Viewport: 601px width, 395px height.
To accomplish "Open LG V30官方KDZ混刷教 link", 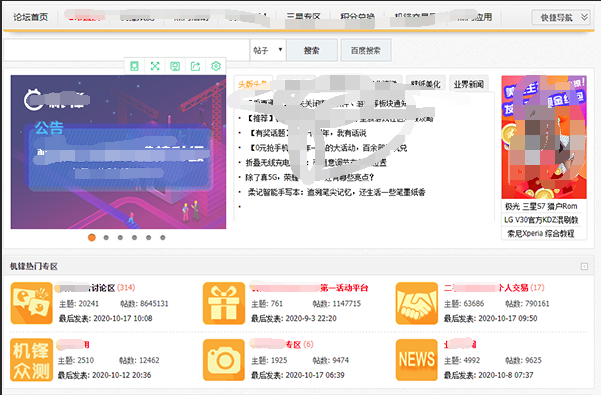I will (x=541, y=220).
